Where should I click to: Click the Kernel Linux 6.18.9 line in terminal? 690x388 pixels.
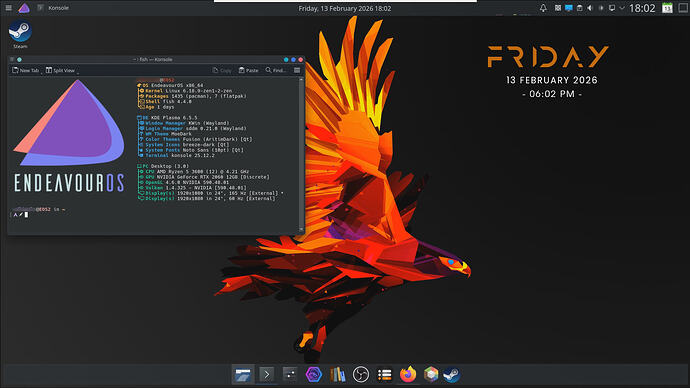point(185,91)
